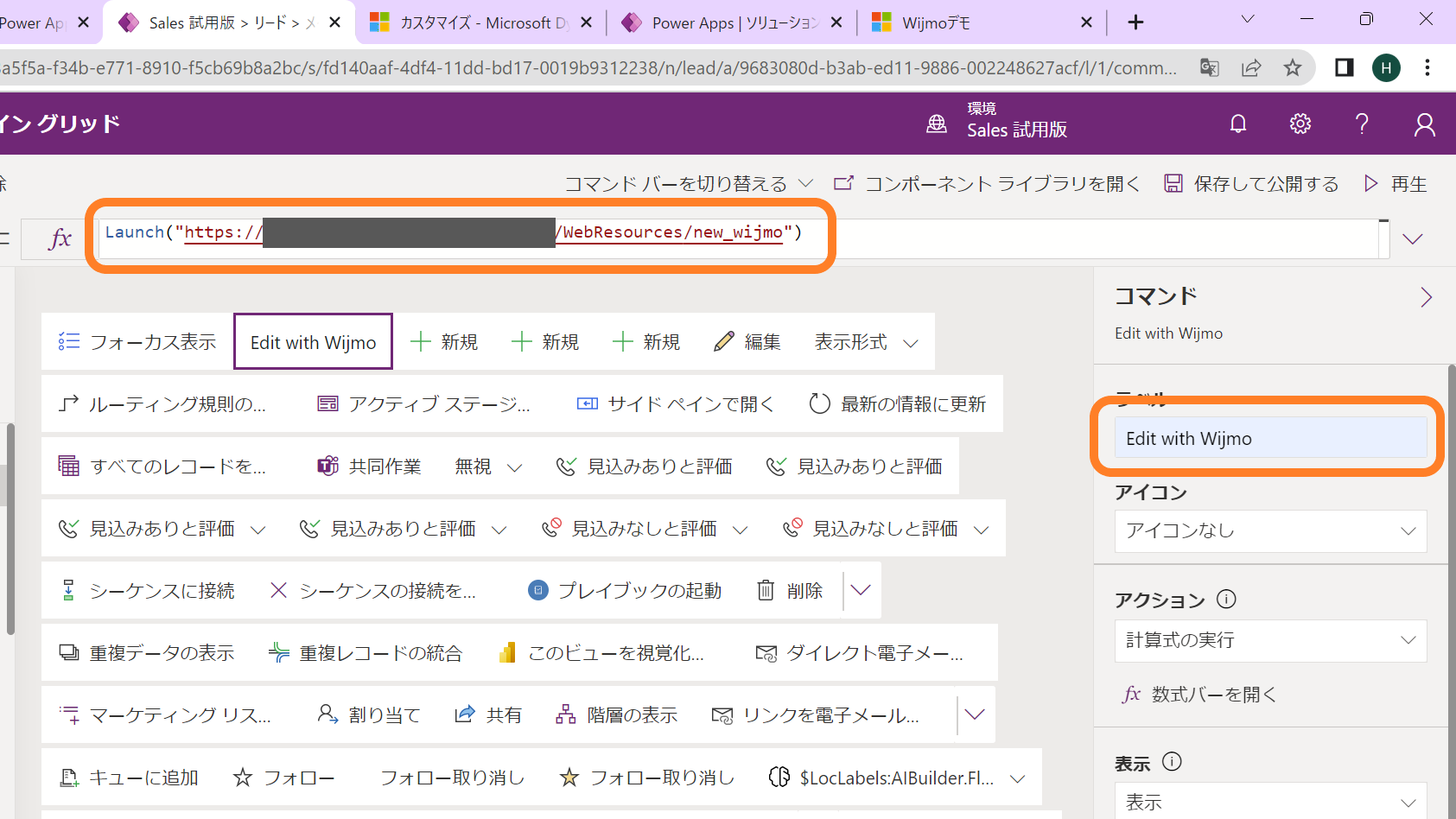Open the アイコンなし icon dropdown

1270,530
